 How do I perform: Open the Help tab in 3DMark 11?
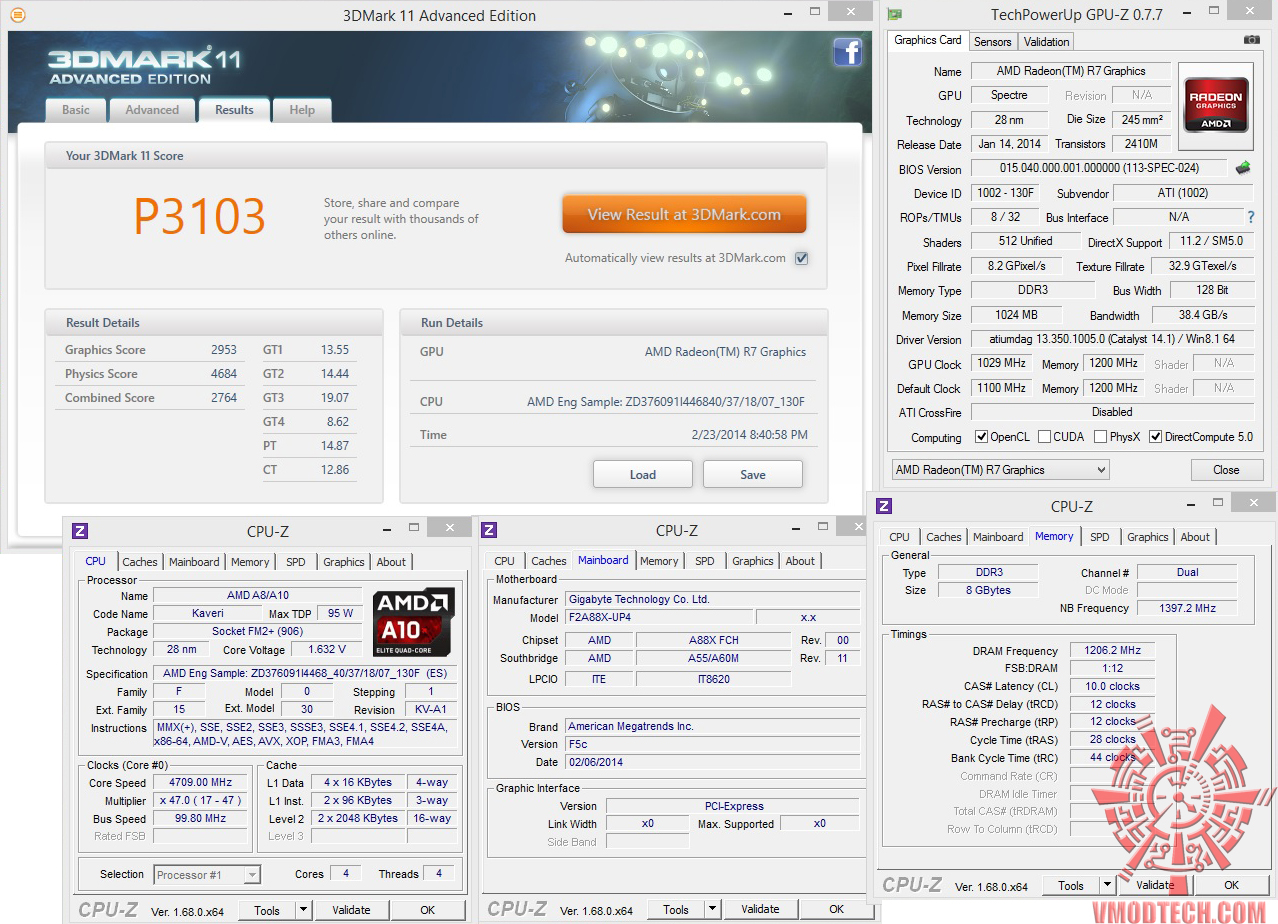[x=302, y=110]
